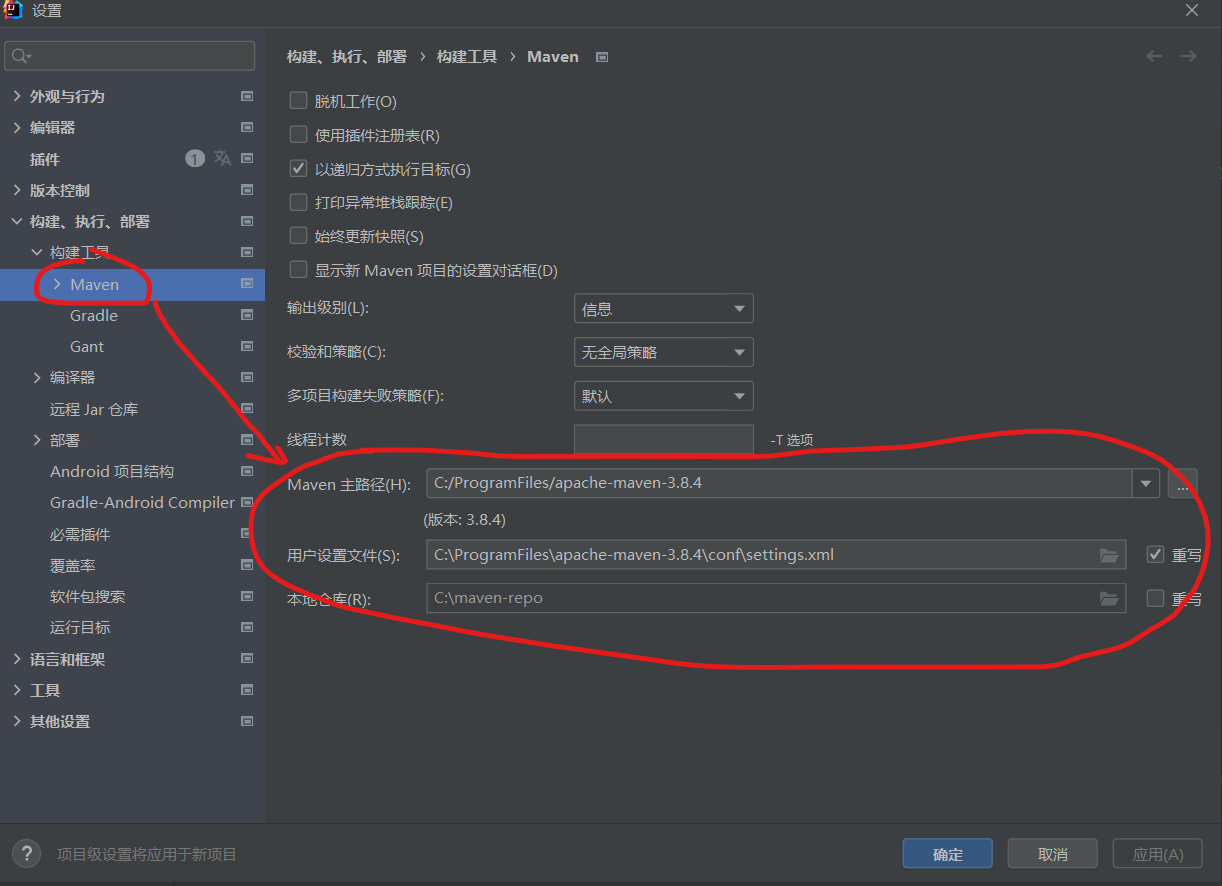This screenshot has width=1222, height=886.
Task: Open folder browser for 本地仓库
Action: pyautogui.click(x=1109, y=598)
